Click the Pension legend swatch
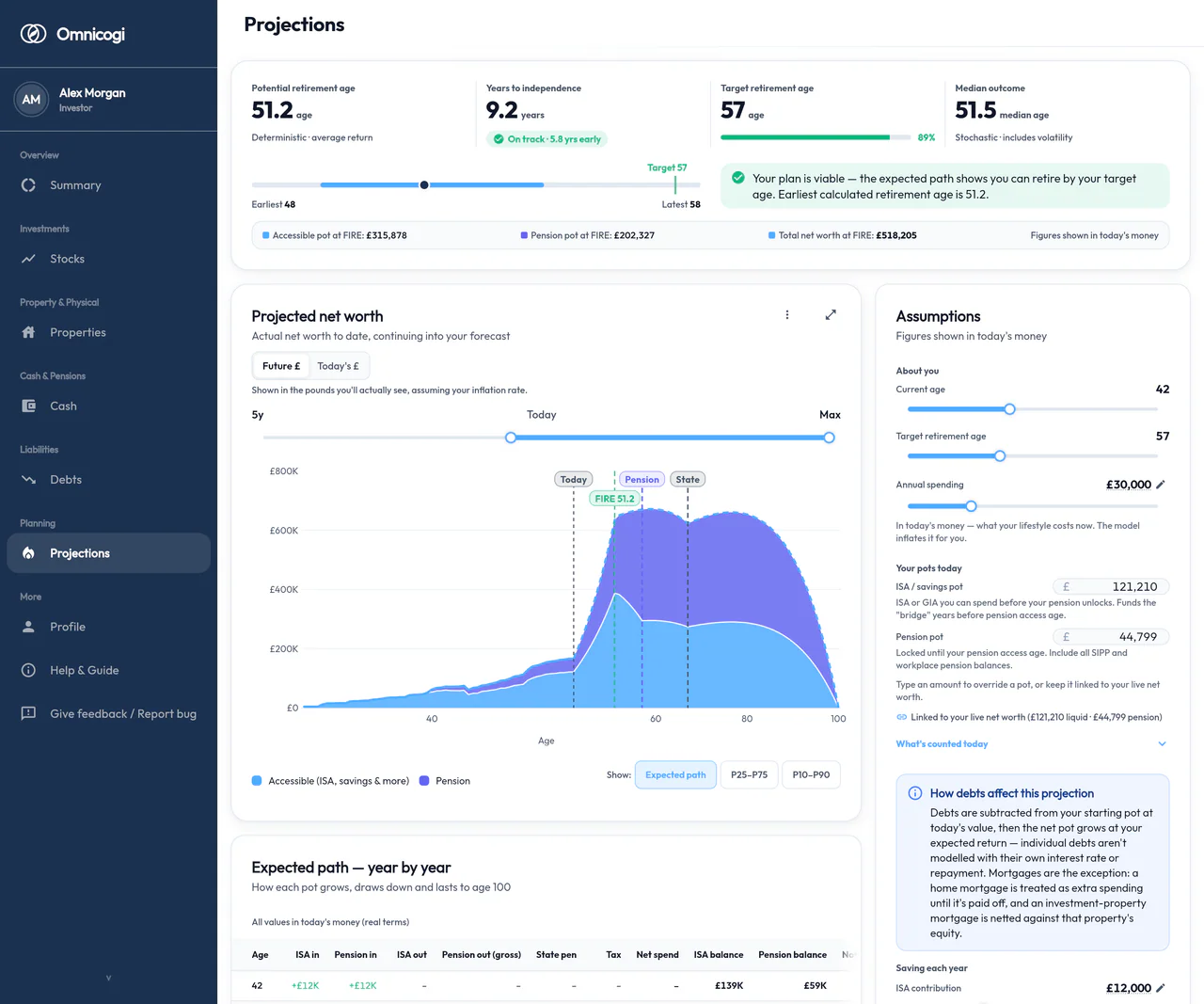The image size is (1204, 1004). tap(424, 781)
